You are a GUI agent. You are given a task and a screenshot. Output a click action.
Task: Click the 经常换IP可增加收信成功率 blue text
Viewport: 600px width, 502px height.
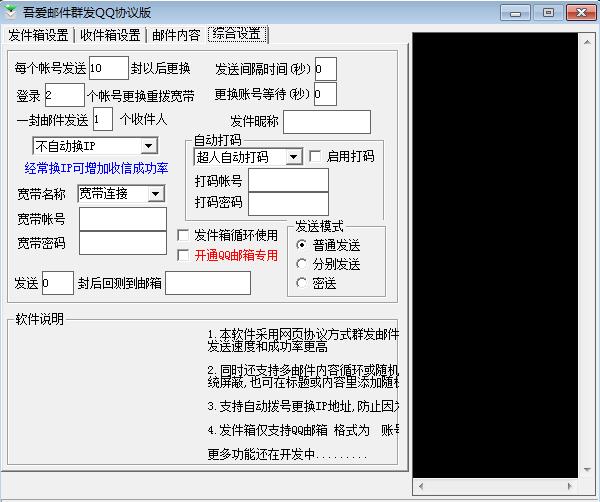point(94,167)
